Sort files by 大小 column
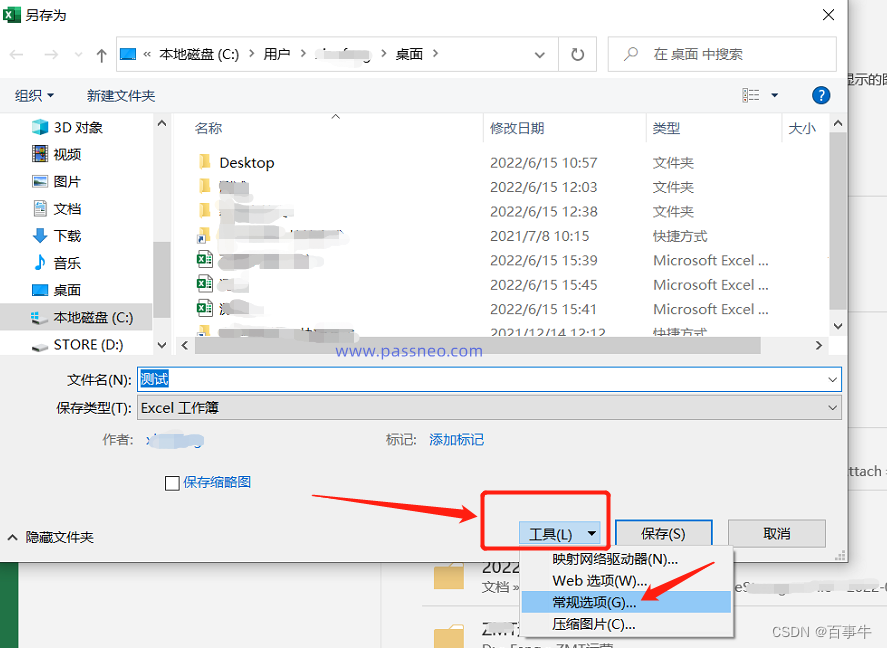This screenshot has height=648, width=887. pyautogui.click(x=802, y=128)
